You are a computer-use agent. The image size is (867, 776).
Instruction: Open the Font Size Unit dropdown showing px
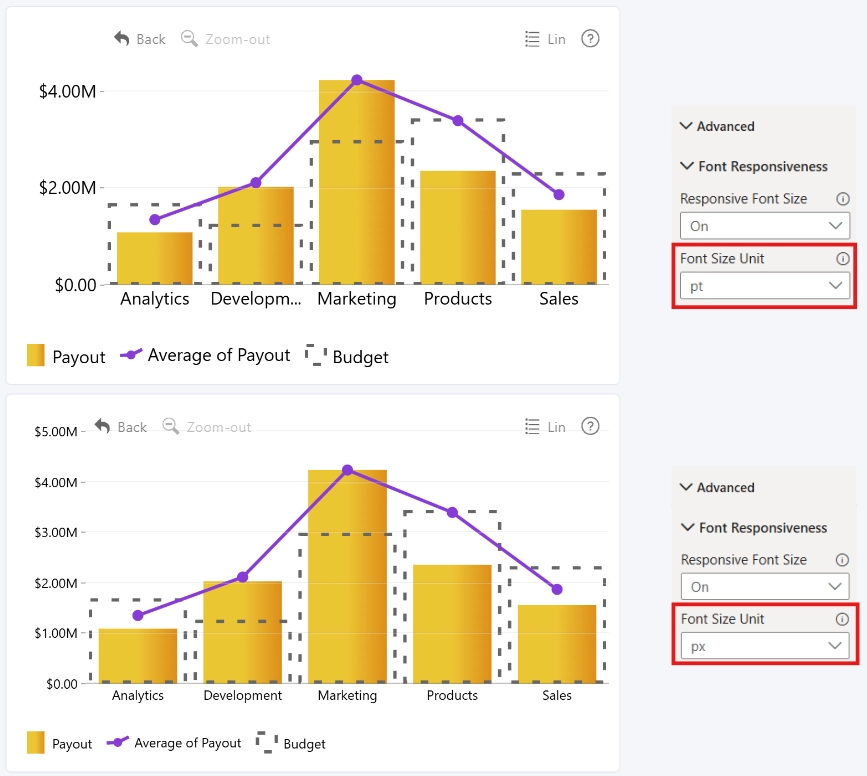[x=765, y=646]
